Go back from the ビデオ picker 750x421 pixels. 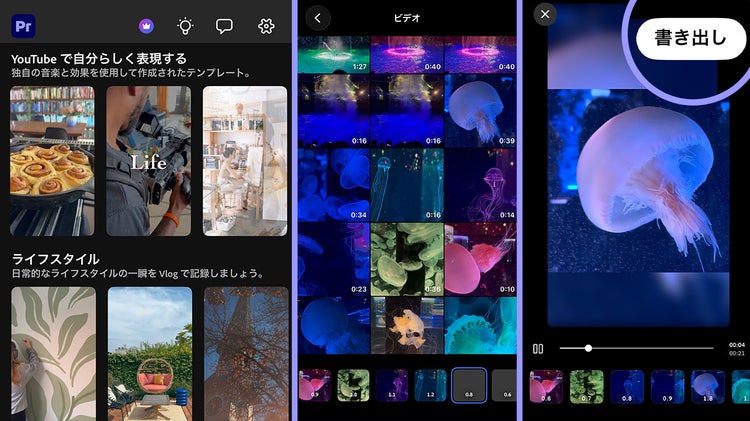point(318,18)
